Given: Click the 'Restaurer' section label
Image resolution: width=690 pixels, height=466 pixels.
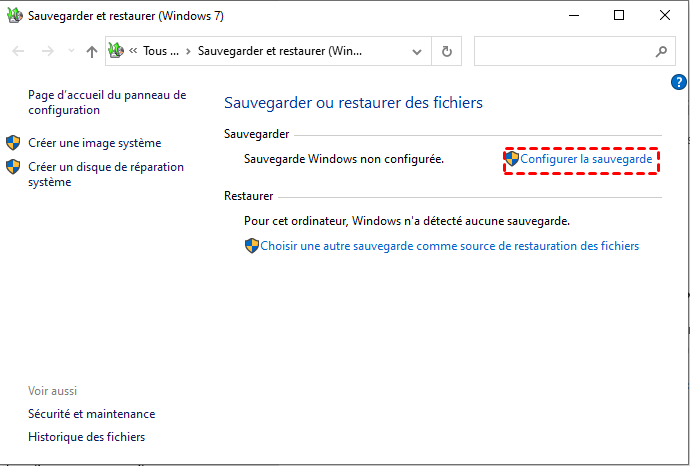Looking at the screenshot, I should click(x=249, y=196).
